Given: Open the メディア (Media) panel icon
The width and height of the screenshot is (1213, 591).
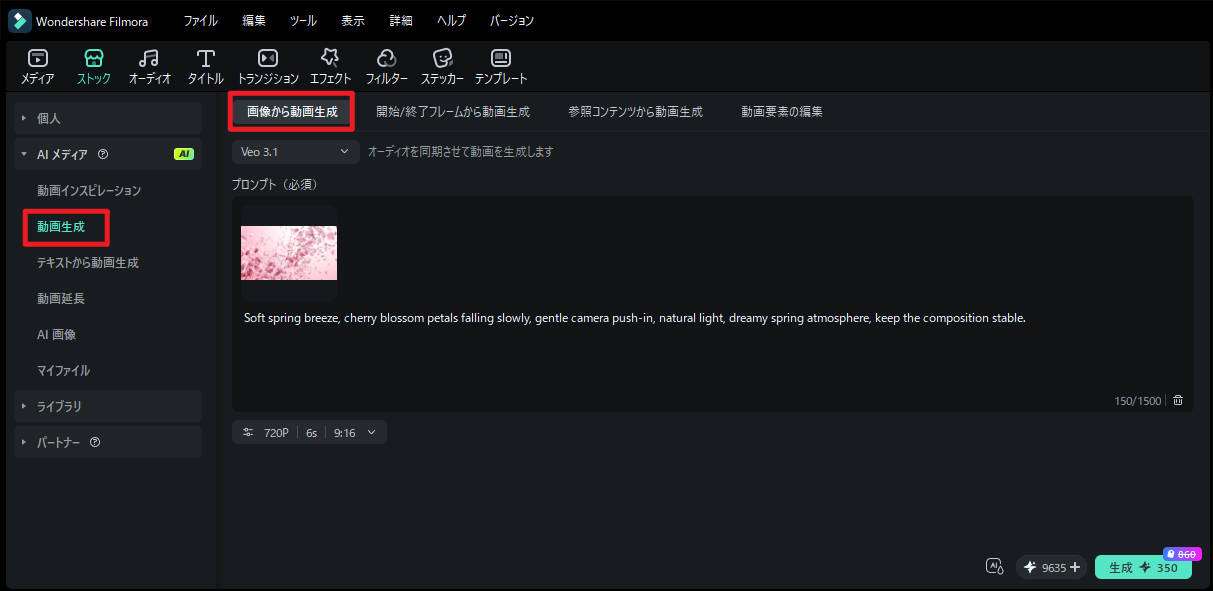Looking at the screenshot, I should [37, 66].
